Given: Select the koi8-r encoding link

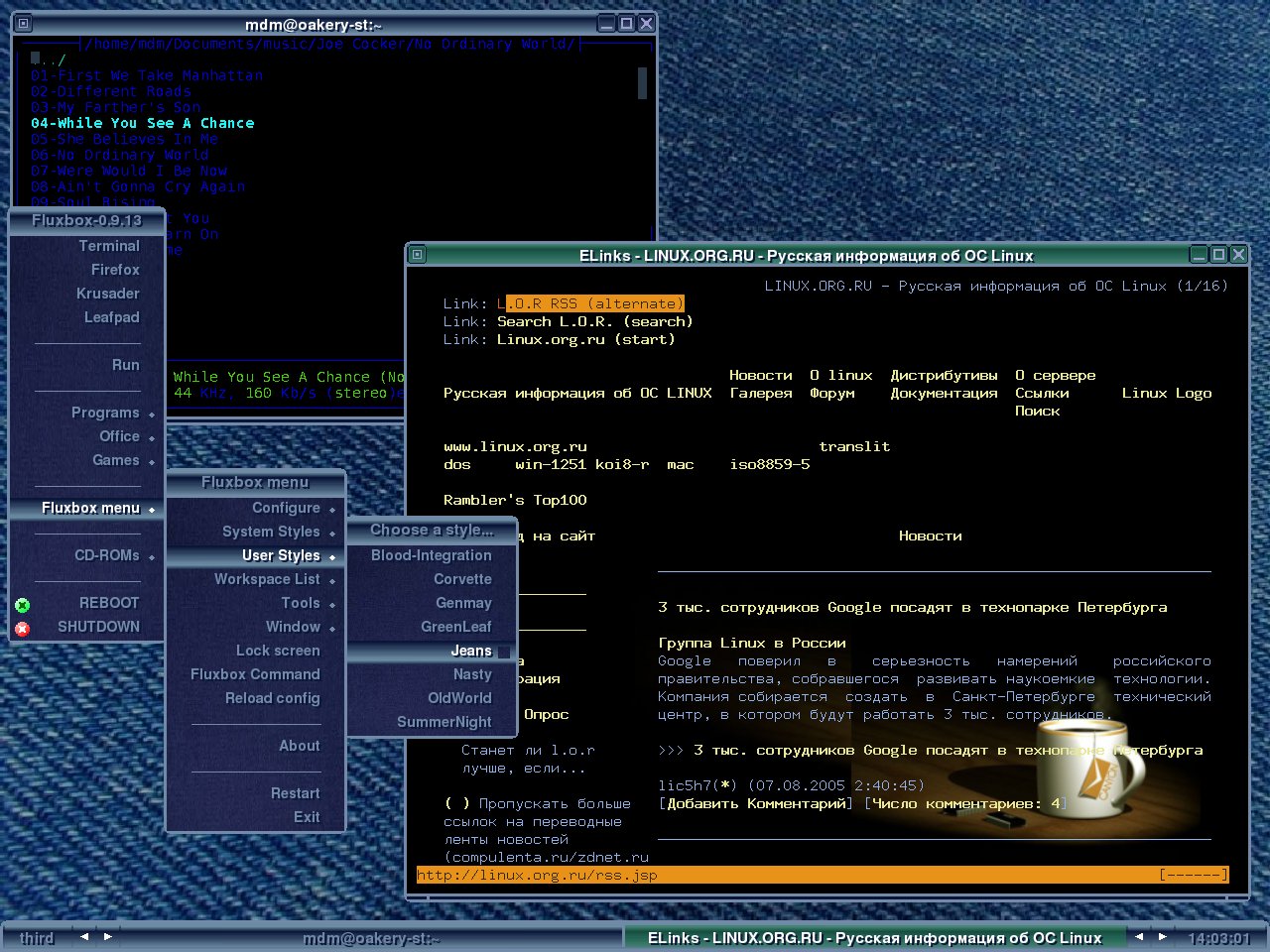Looking at the screenshot, I should point(622,464).
